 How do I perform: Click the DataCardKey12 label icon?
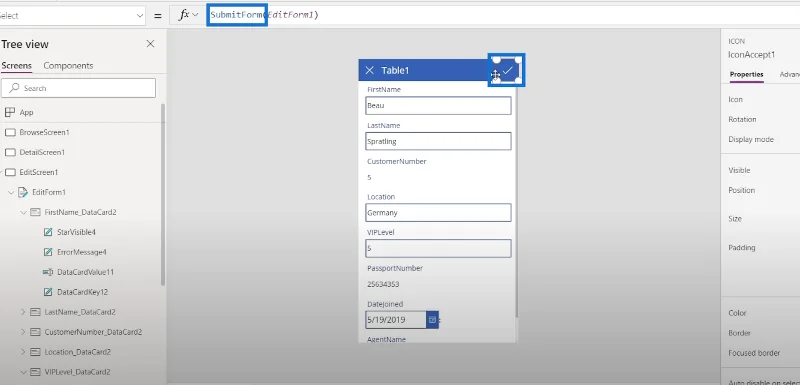pos(48,292)
